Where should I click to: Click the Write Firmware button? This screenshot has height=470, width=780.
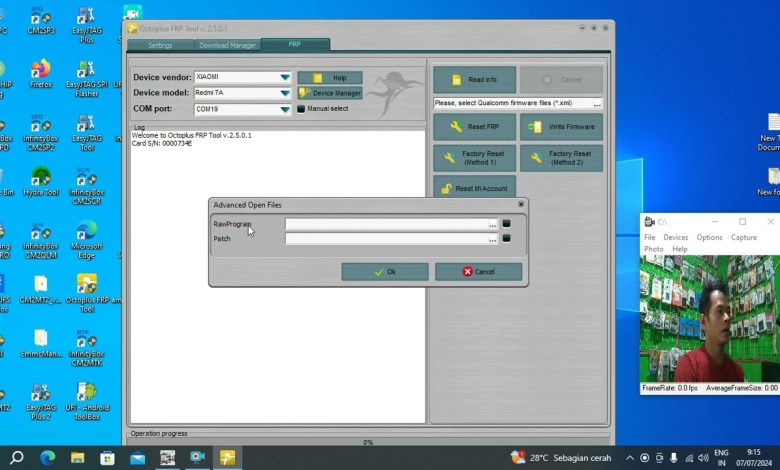click(x=561, y=127)
